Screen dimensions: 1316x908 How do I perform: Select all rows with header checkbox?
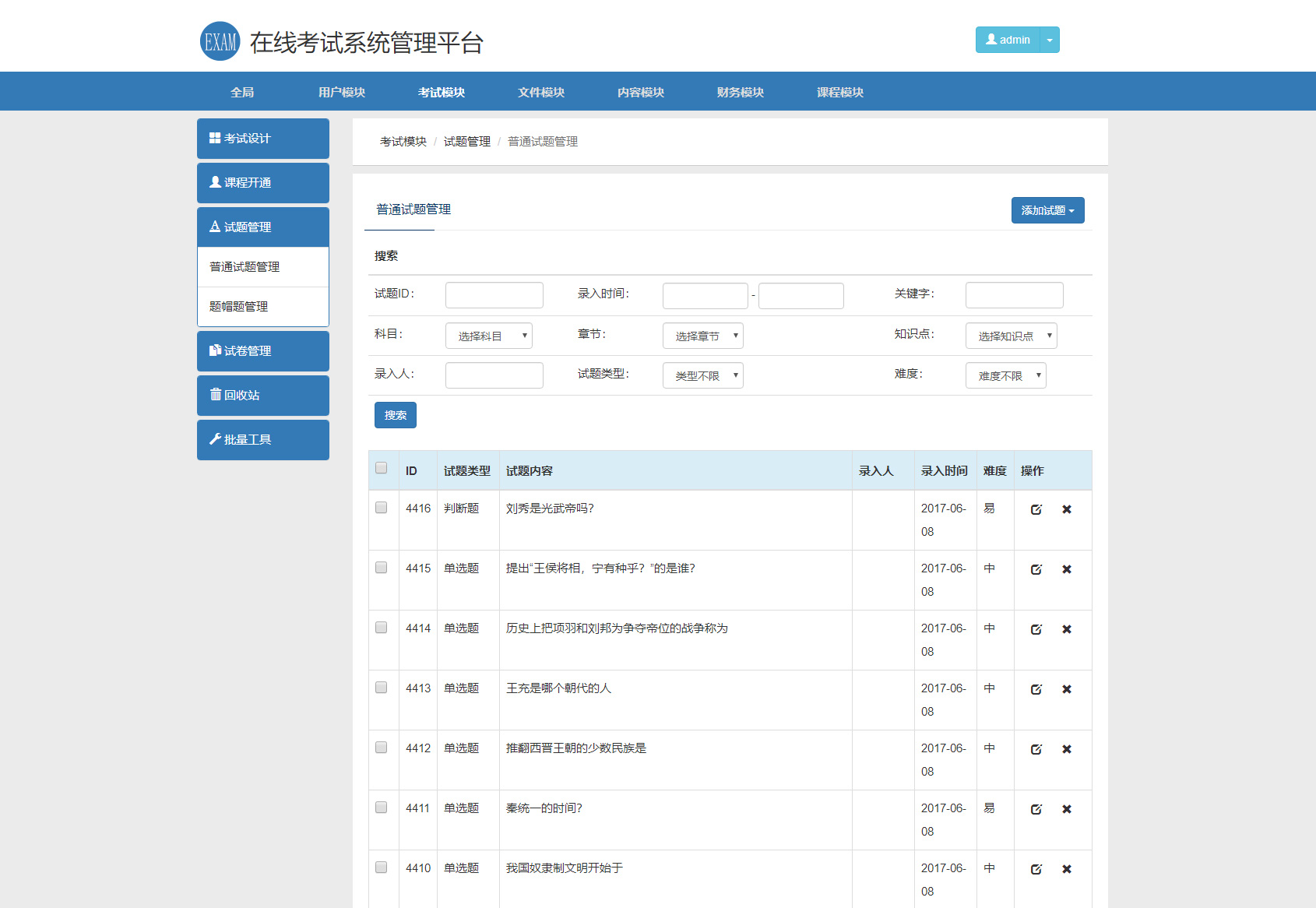tap(382, 467)
